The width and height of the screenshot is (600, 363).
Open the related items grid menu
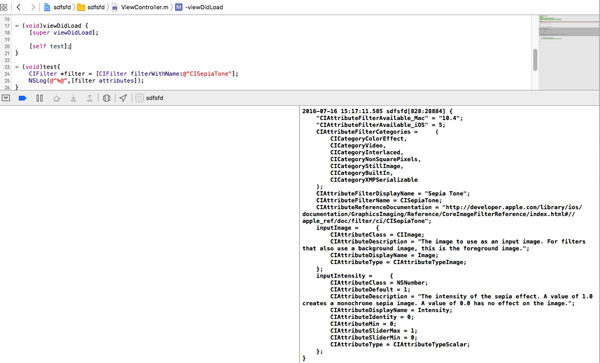coord(3,7)
